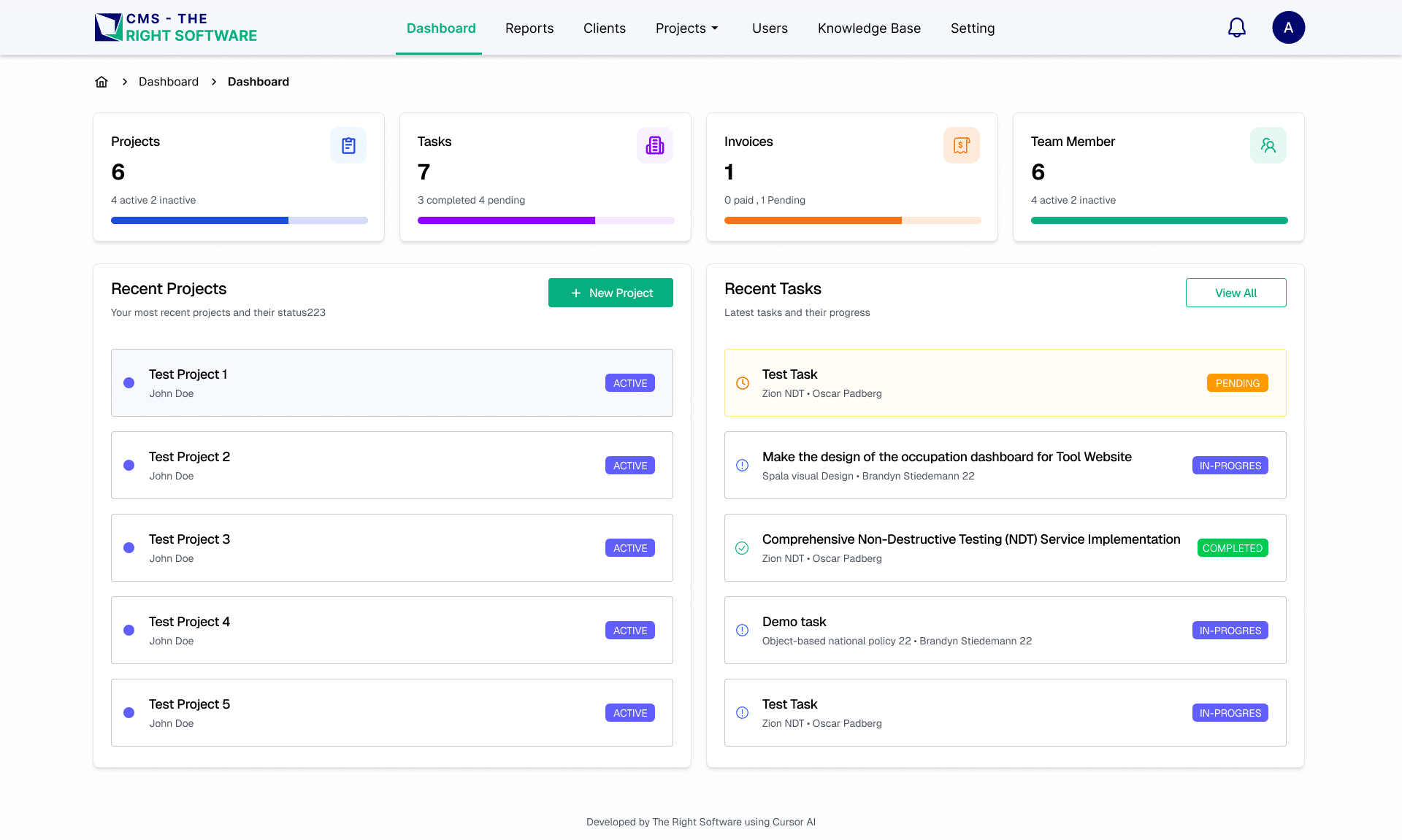Expand the Projects navigation dropdown
The image size is (1402, 840).
point(686,28)
